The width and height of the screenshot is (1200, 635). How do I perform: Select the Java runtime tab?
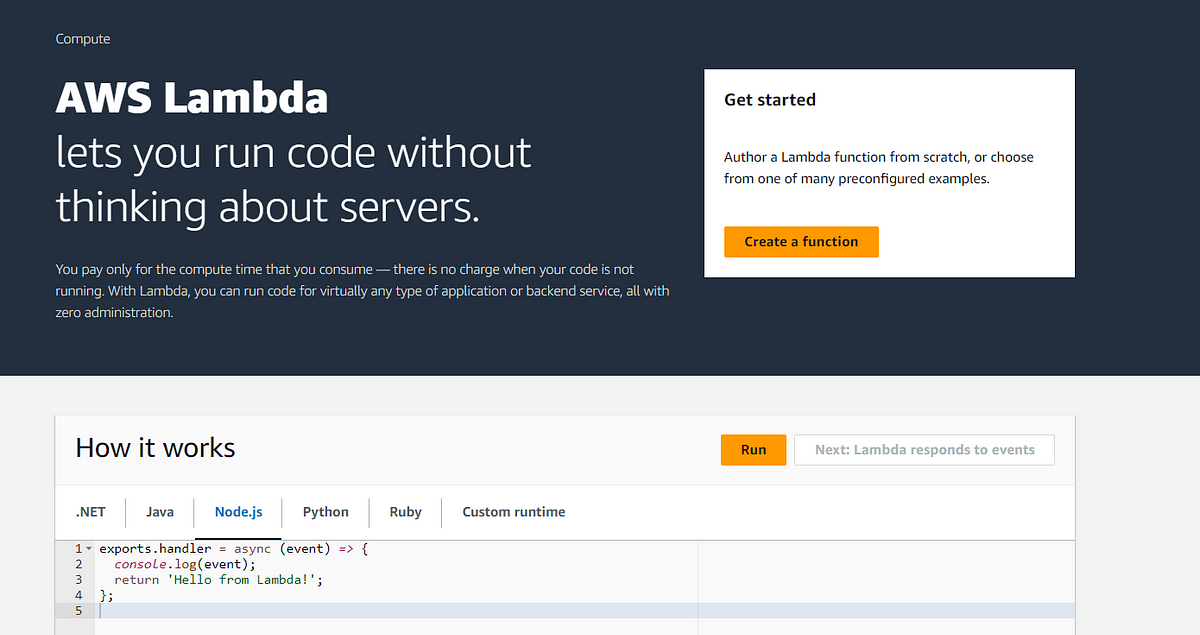[x=160, y=512]
